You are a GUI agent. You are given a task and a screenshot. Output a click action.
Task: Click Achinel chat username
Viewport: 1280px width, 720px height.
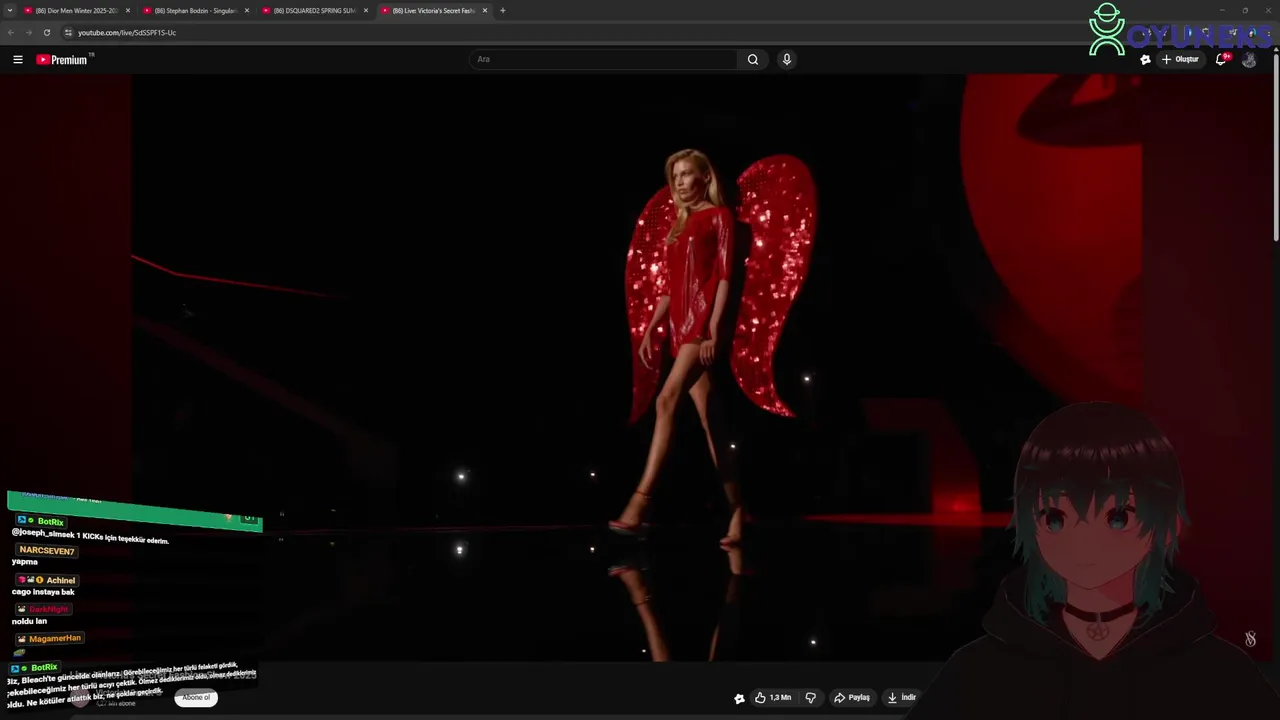60,580
